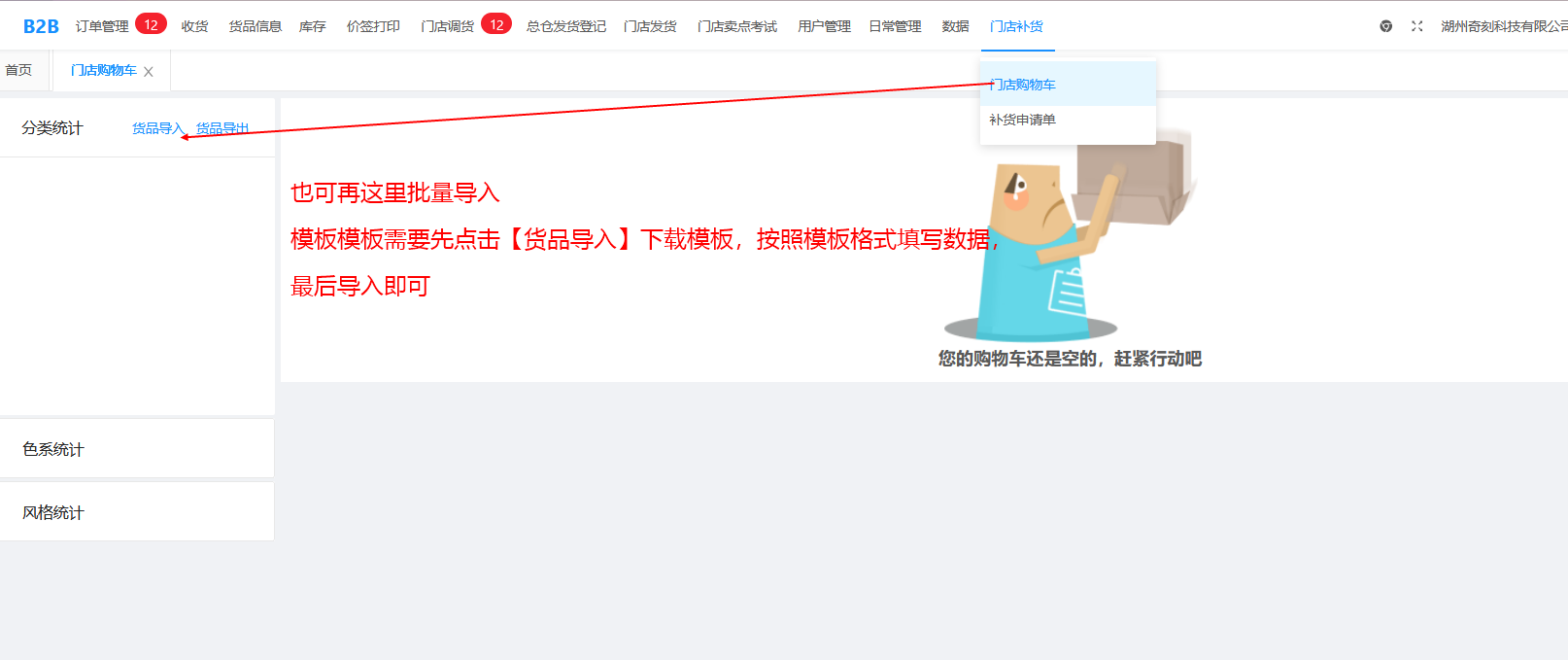Select 补货申请单 from the dropdown
This screenshot has width=1568, height=660.
point(1022,120)
